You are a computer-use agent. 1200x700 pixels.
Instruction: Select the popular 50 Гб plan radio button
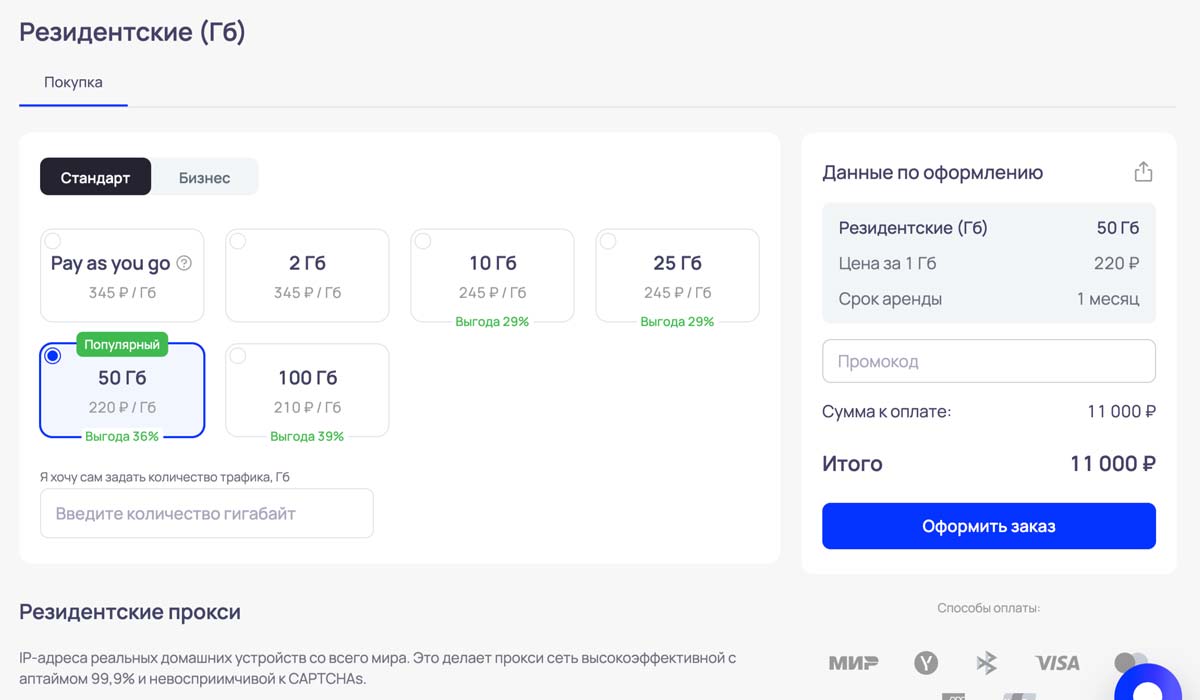[x=53, y=356]
